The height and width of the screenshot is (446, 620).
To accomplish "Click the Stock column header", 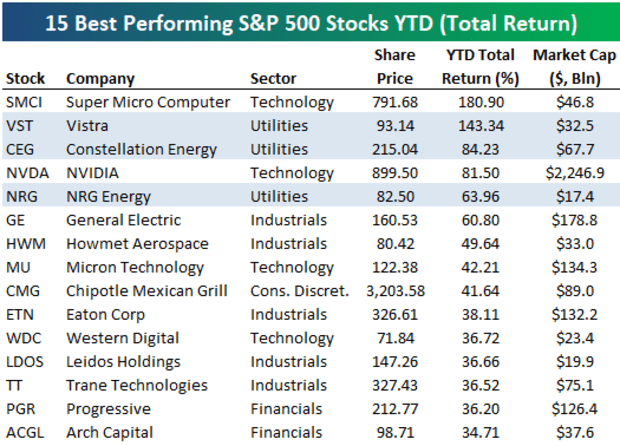I will click(x=25, y=78).
